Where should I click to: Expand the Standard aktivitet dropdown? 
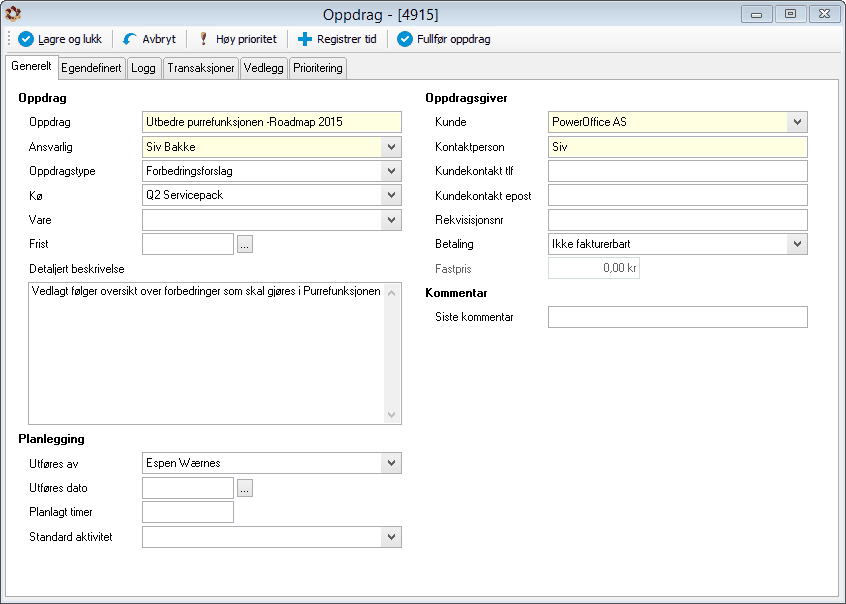(x=392, y=537)
